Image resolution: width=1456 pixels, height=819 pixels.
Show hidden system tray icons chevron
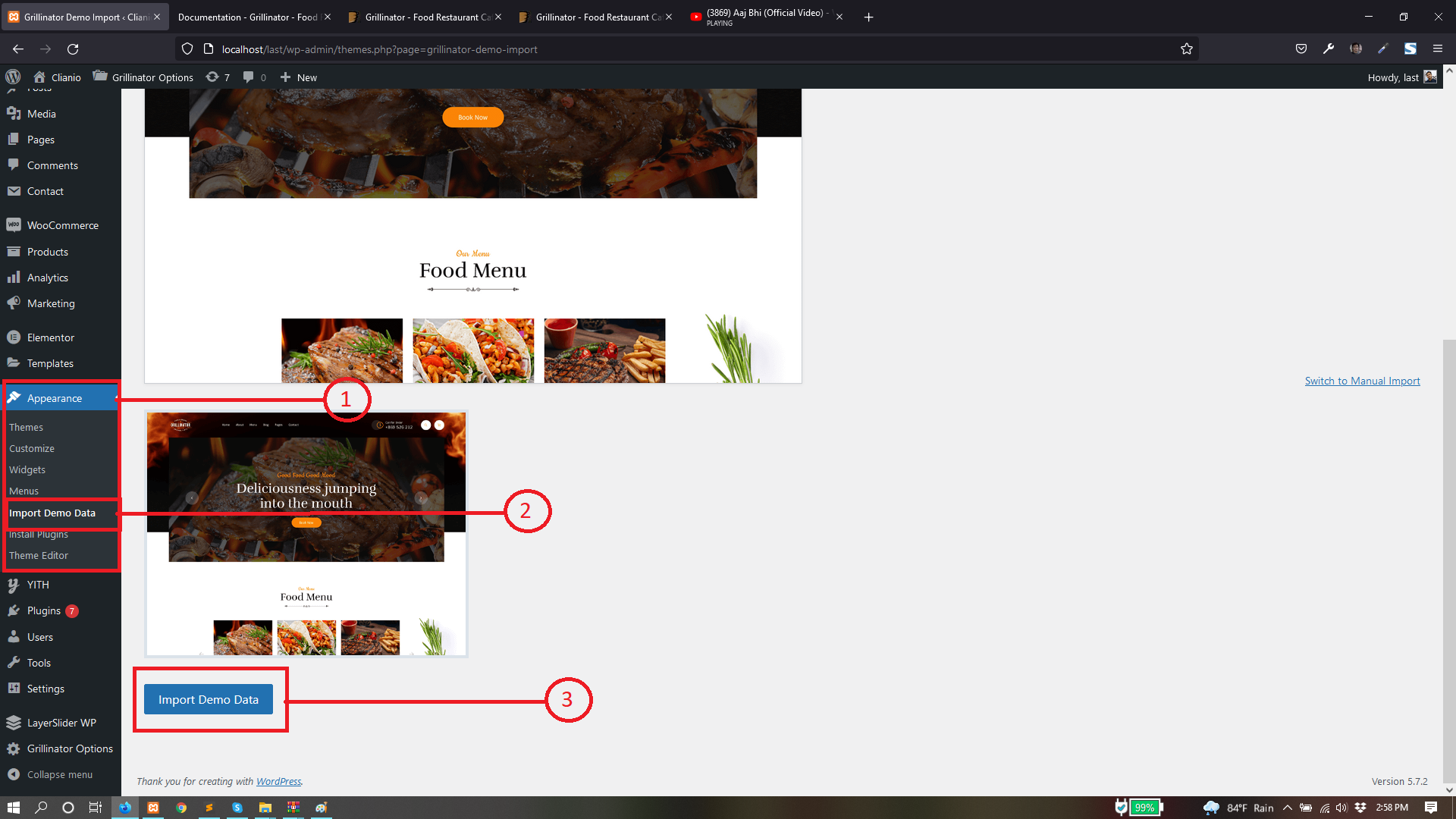click(x=1288, y=808)
